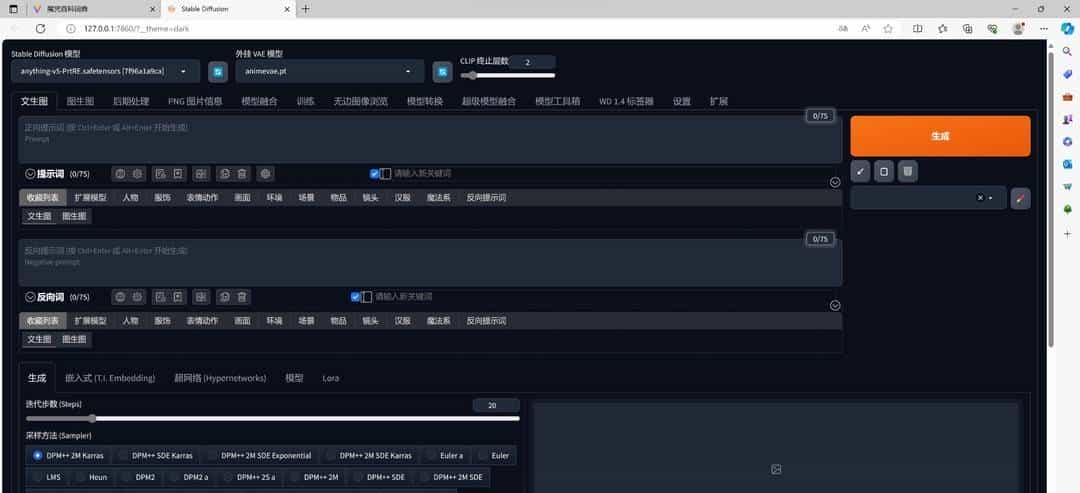Collapse the 反向词 section chevron
This screenshot has width=1080, height=493.
pos(30,297)
